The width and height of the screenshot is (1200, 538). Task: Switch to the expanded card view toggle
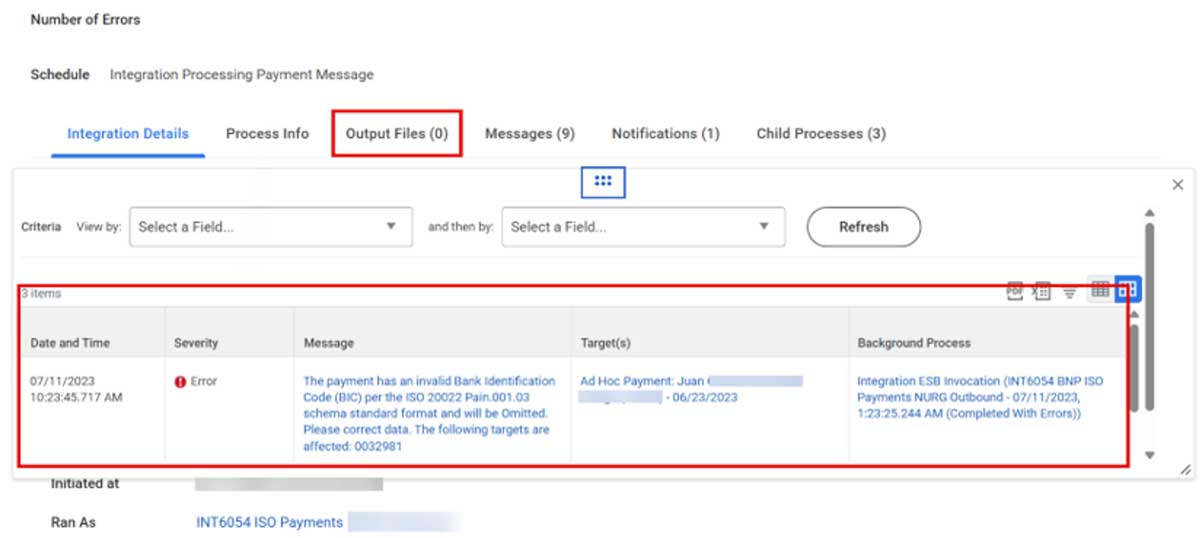pyautogui.click(x=1128, y=290)
